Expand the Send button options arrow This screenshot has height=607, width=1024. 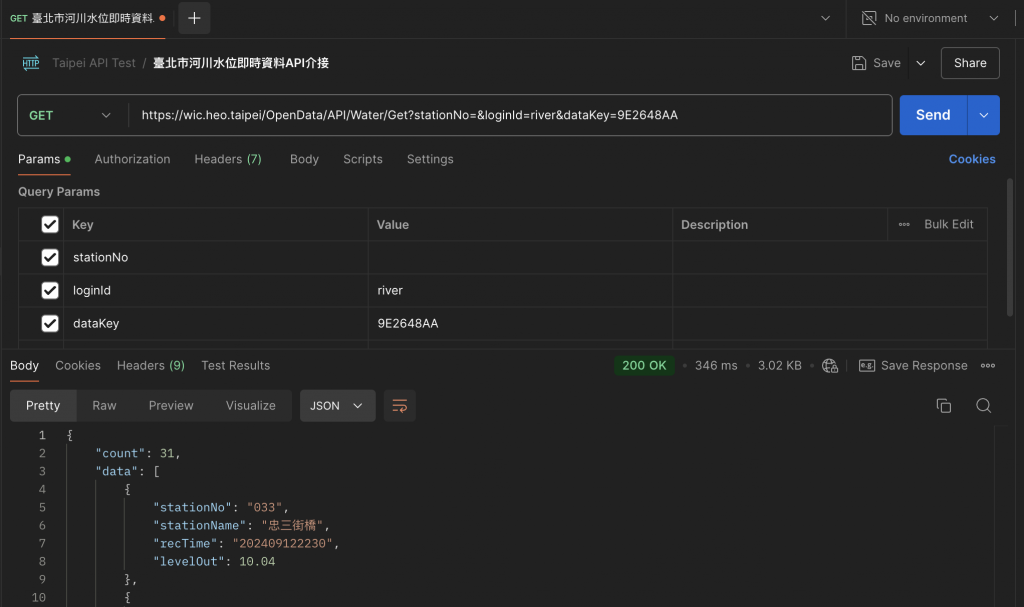coord(984,115)
